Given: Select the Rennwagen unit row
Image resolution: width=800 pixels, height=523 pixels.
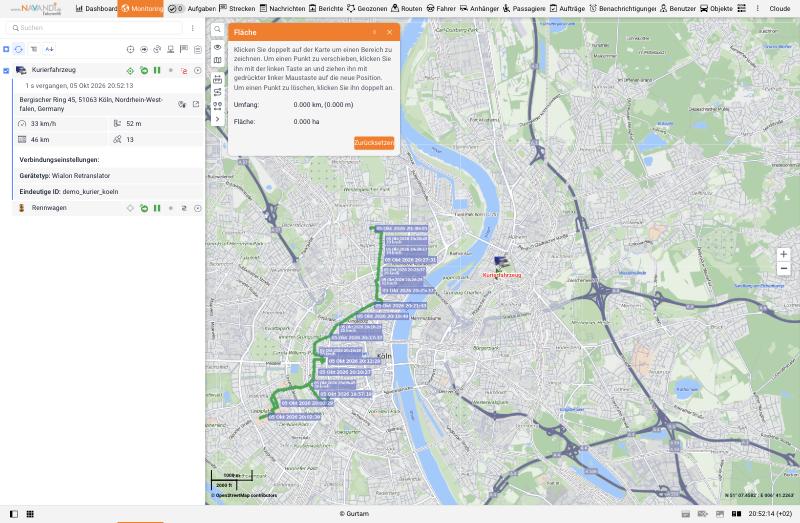Looking at the screenshot, I should click(108, 208).
